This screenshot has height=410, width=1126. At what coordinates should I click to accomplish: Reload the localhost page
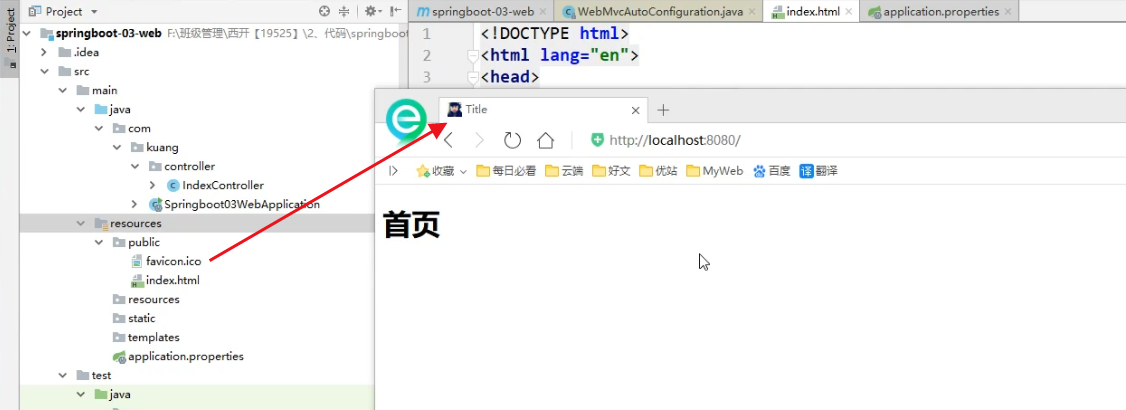512,140
